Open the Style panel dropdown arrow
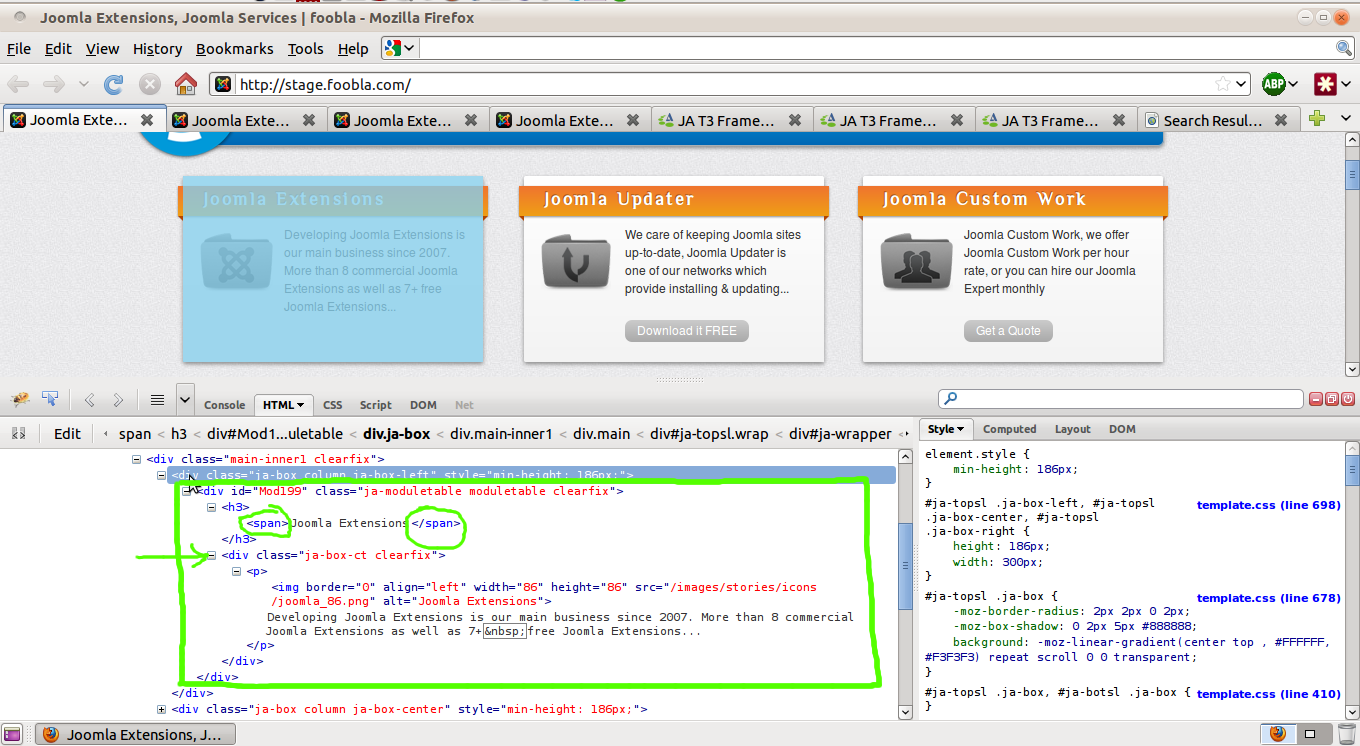This screenshot has height=746, width=1360. (x=961, y=429)
